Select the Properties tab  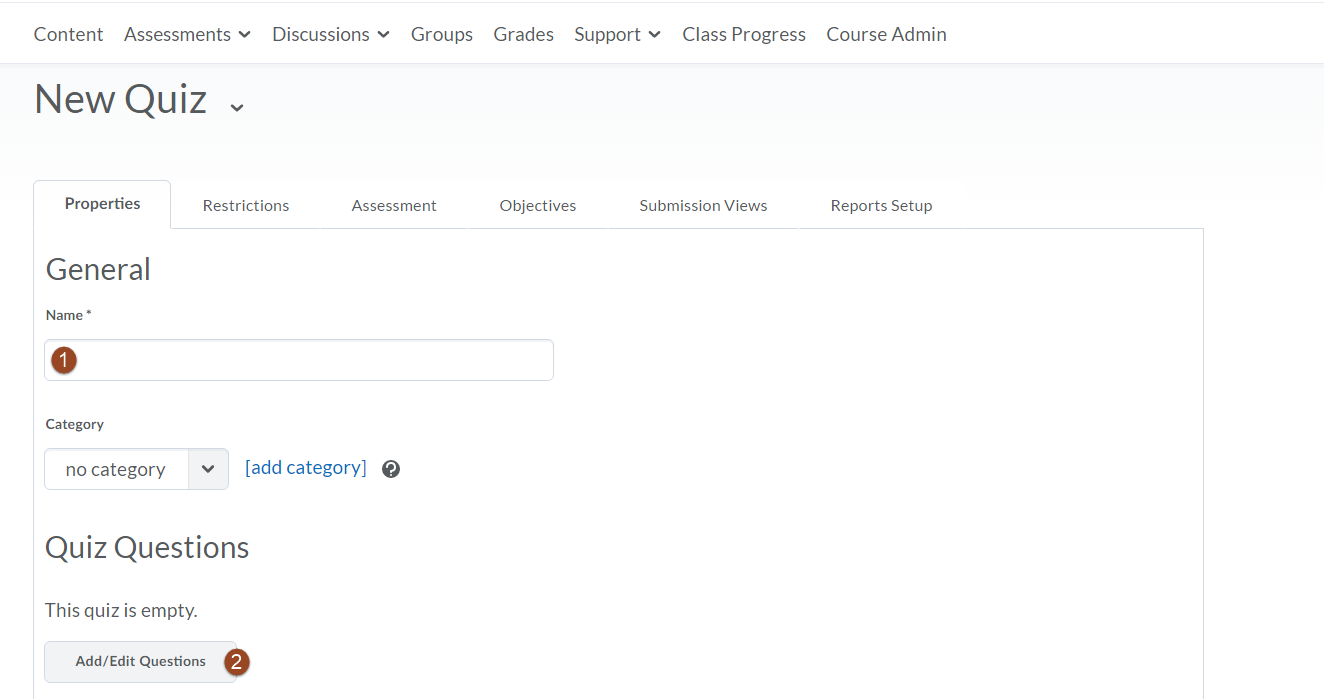[x=102, y=204]
